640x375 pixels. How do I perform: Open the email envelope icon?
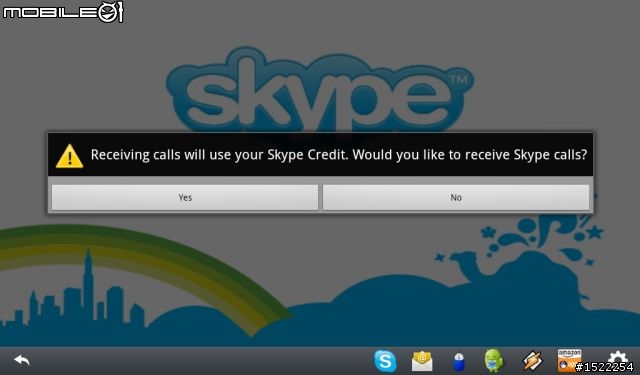point(422,361)
